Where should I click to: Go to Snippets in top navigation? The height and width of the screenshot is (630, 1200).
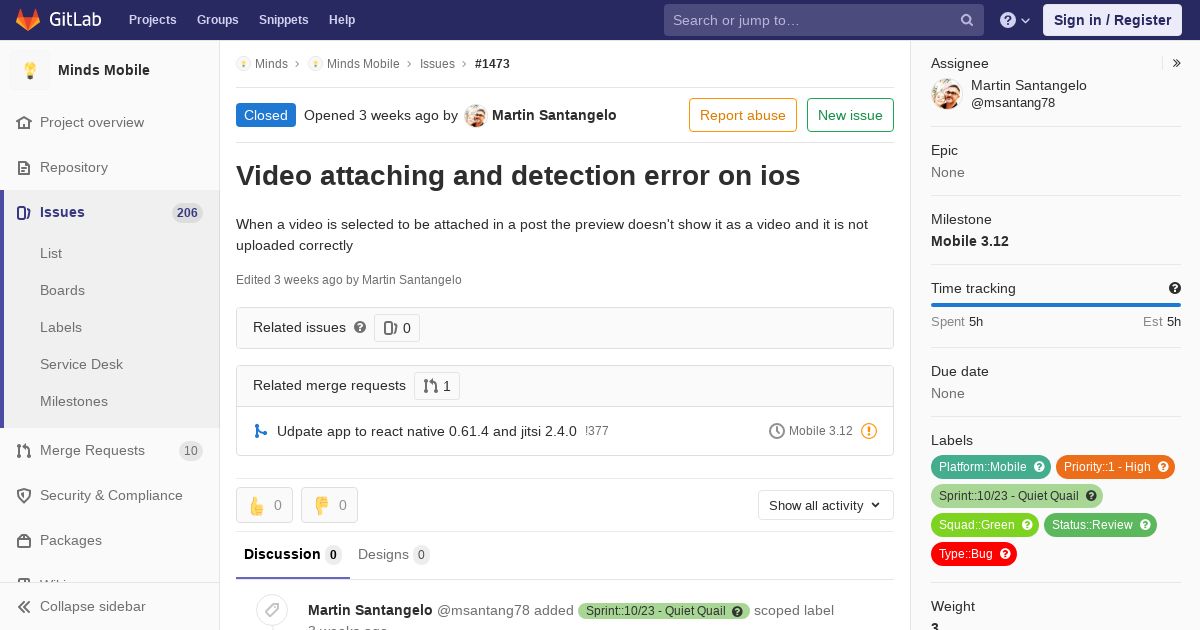(x=283, y=20)
